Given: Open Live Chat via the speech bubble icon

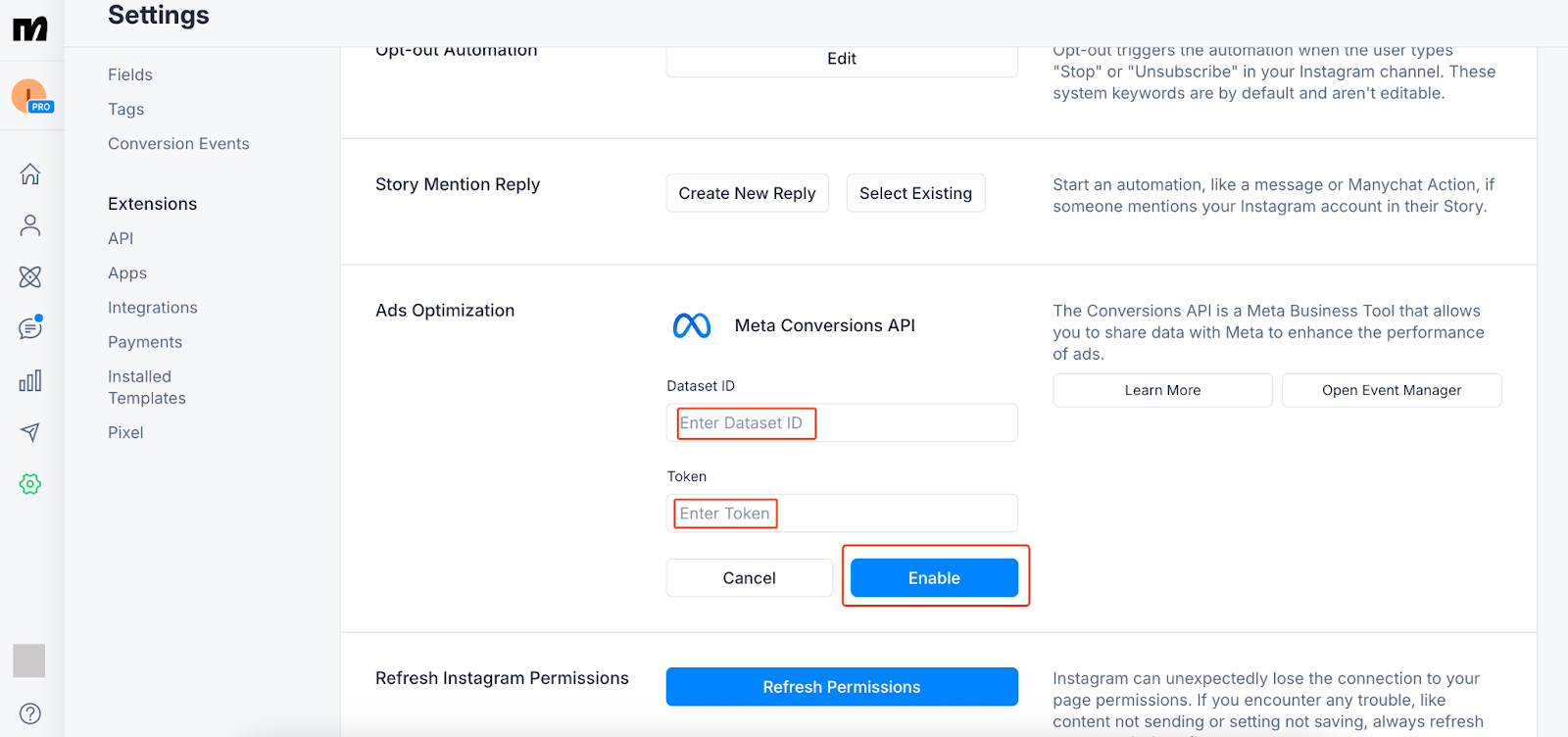Looking at the screenshot, I should [x=29, y=328].
